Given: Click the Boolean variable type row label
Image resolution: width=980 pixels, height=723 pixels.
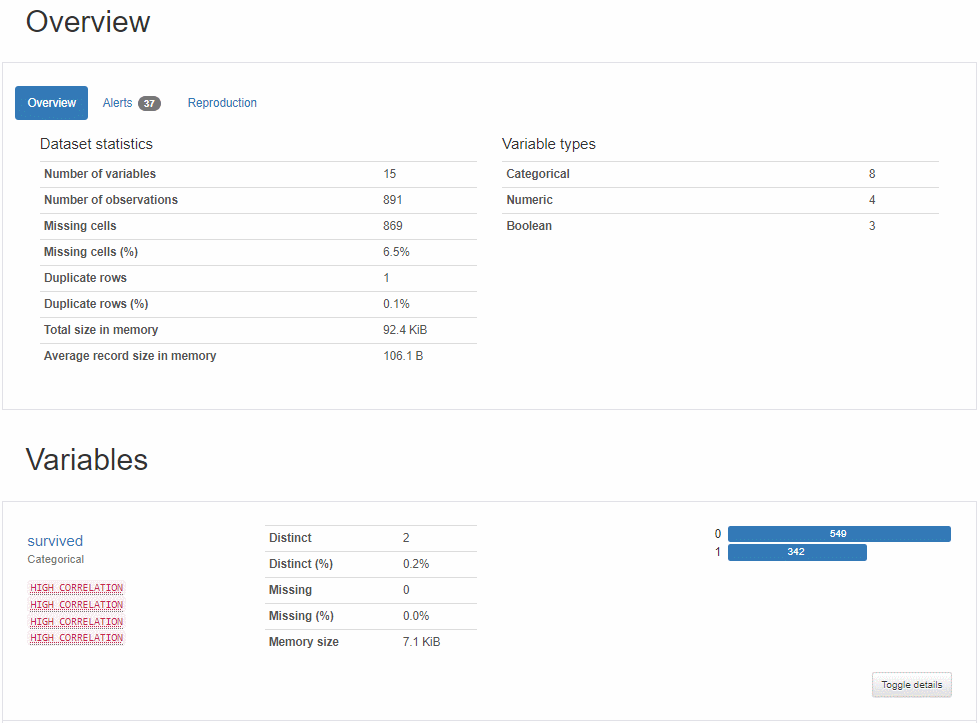Looking at the screenshot, I should pyautogui.click(x=529, y=226).
